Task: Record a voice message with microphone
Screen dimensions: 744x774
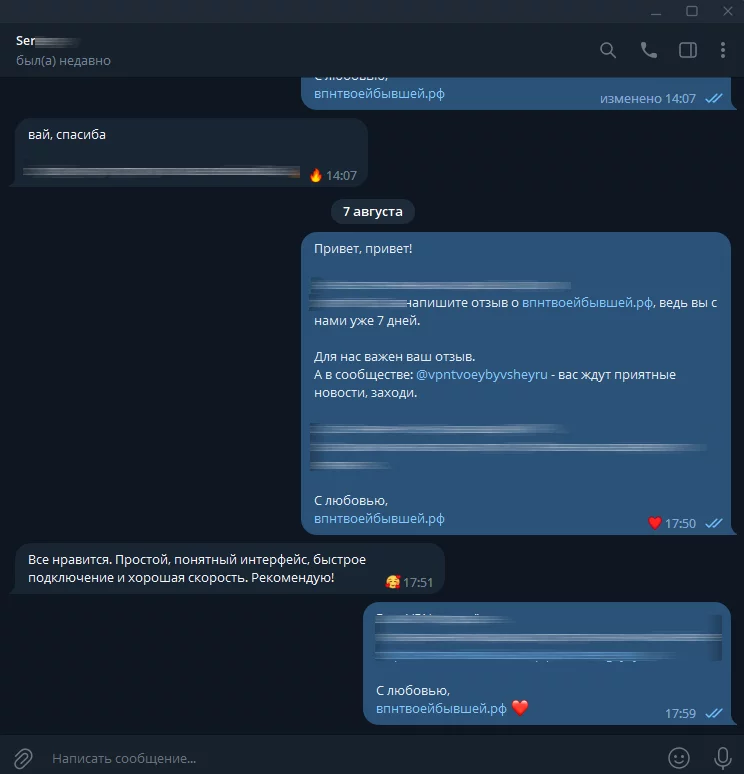Action: tap(723, 758)
